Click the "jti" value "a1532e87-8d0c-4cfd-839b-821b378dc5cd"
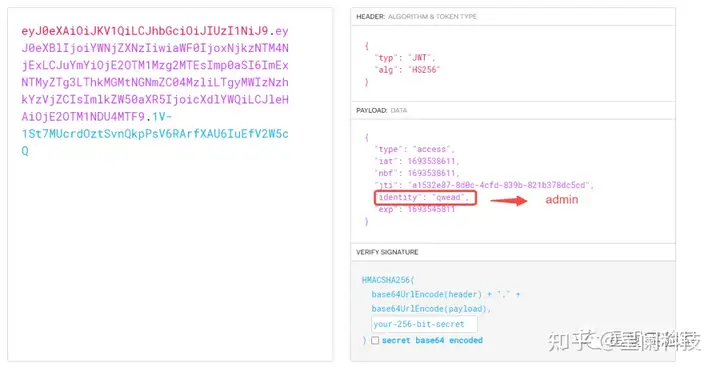The image size is (720, 371). [499, 185]
